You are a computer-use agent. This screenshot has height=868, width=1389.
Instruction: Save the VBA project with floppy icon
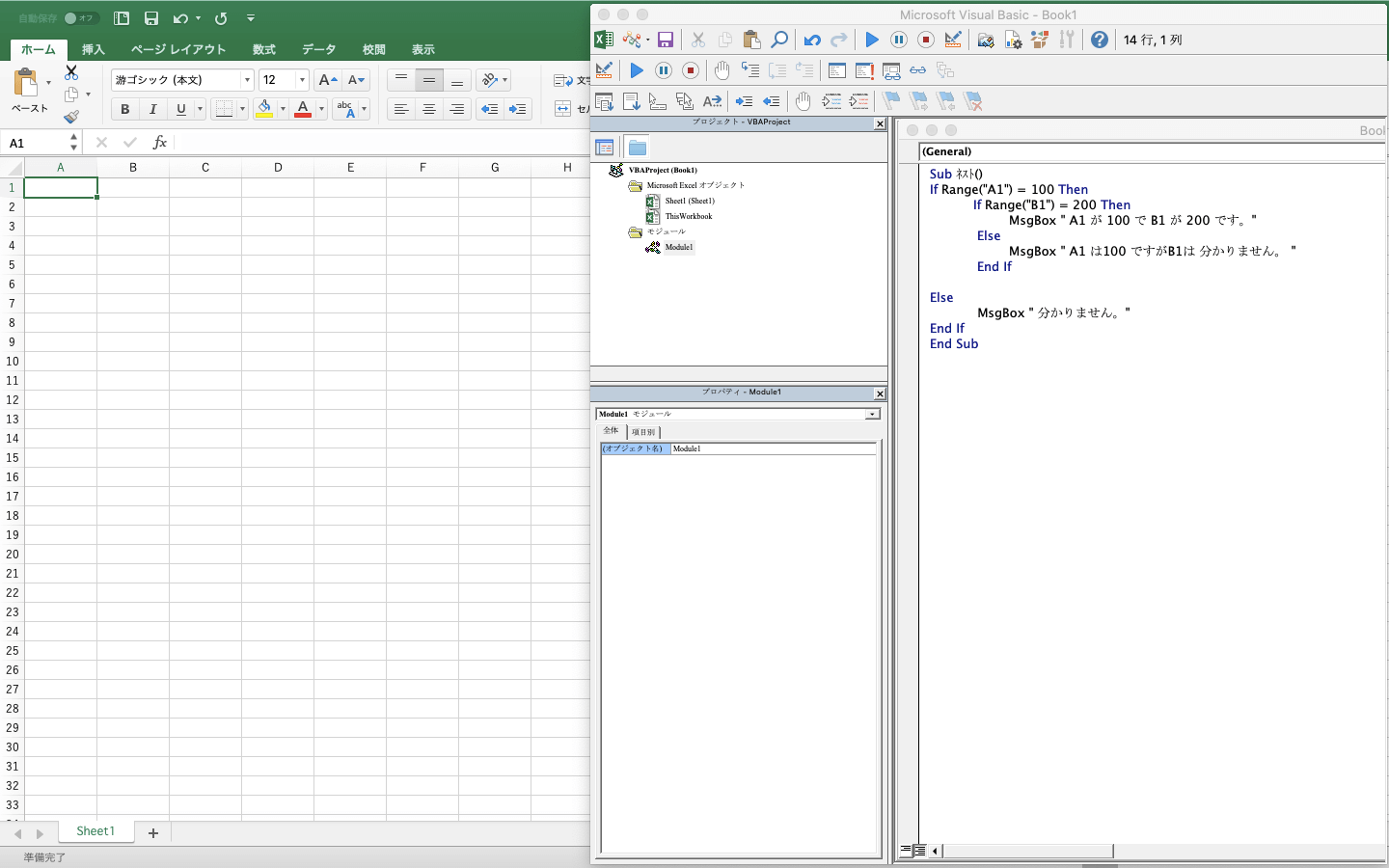666,40
